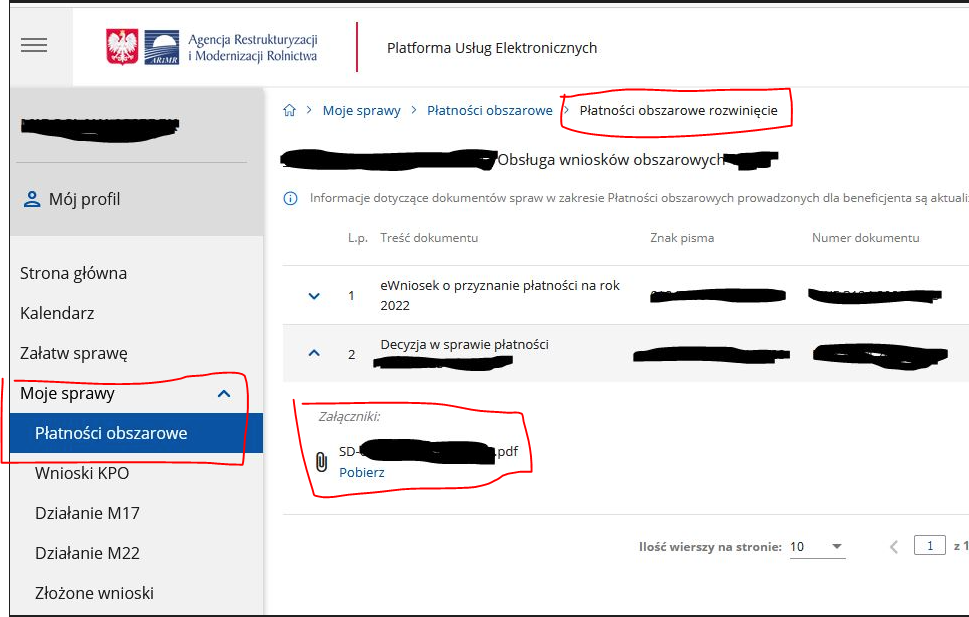This screenshot has height=617, width=969.
Task: Open Złożone wnioski in sidebar
Action: click(94, 593)
